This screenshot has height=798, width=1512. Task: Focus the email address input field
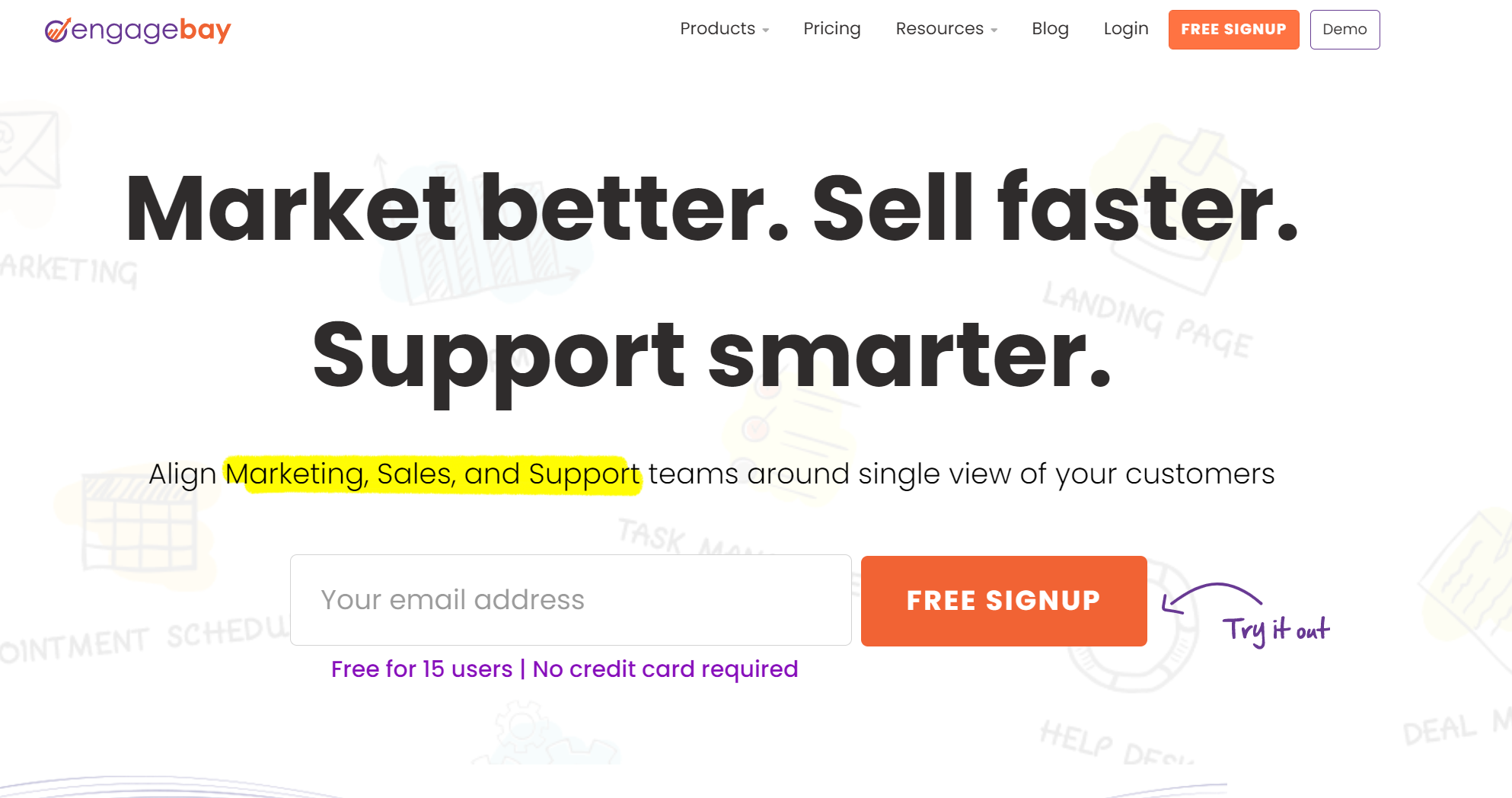pyautogui.click(x=570, y=600)
